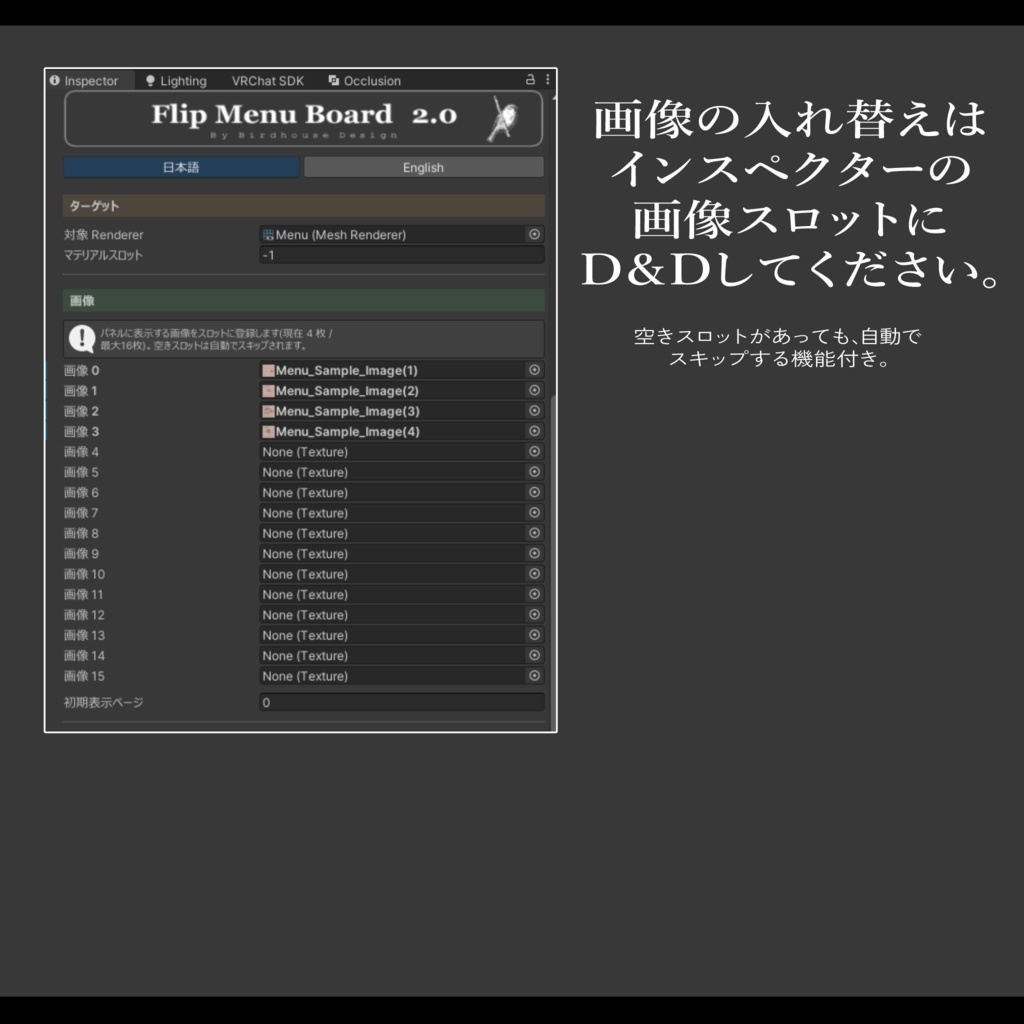Click the Inspector vertical scrollbar
Viewport: 1024px width, 1024px height.
(x=554, y=562)
